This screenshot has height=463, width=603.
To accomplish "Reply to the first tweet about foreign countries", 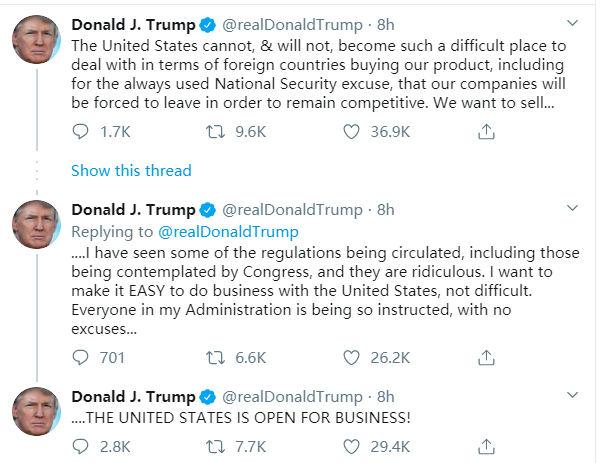I will pyautogui.click(x=83, y=130).
